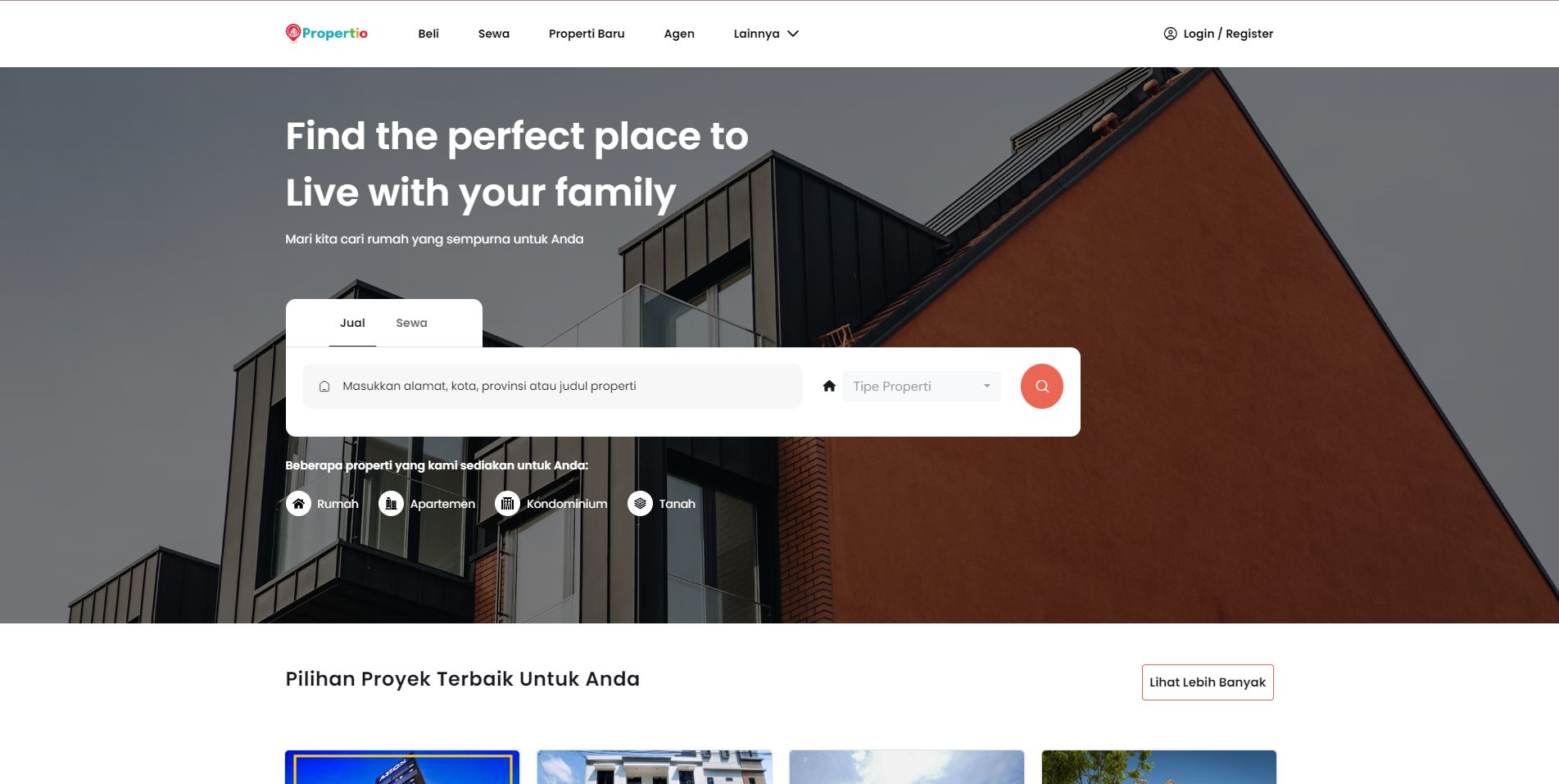This screenshot has height=784, width=1559.
Task: Click the Lainnya chevron arrow
Action: (x=793, y=34)
